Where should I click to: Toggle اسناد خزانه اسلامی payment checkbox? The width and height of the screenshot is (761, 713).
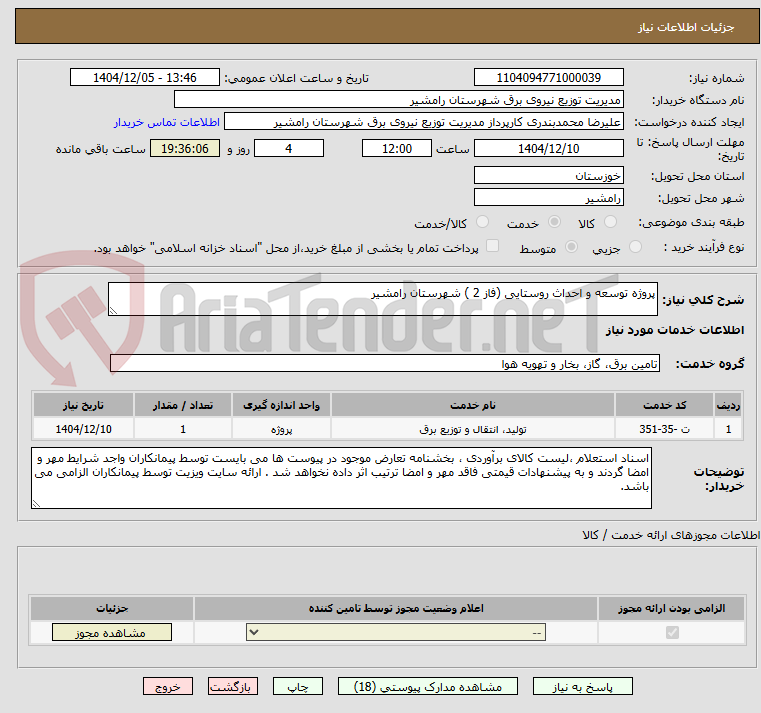pos(493,246)
